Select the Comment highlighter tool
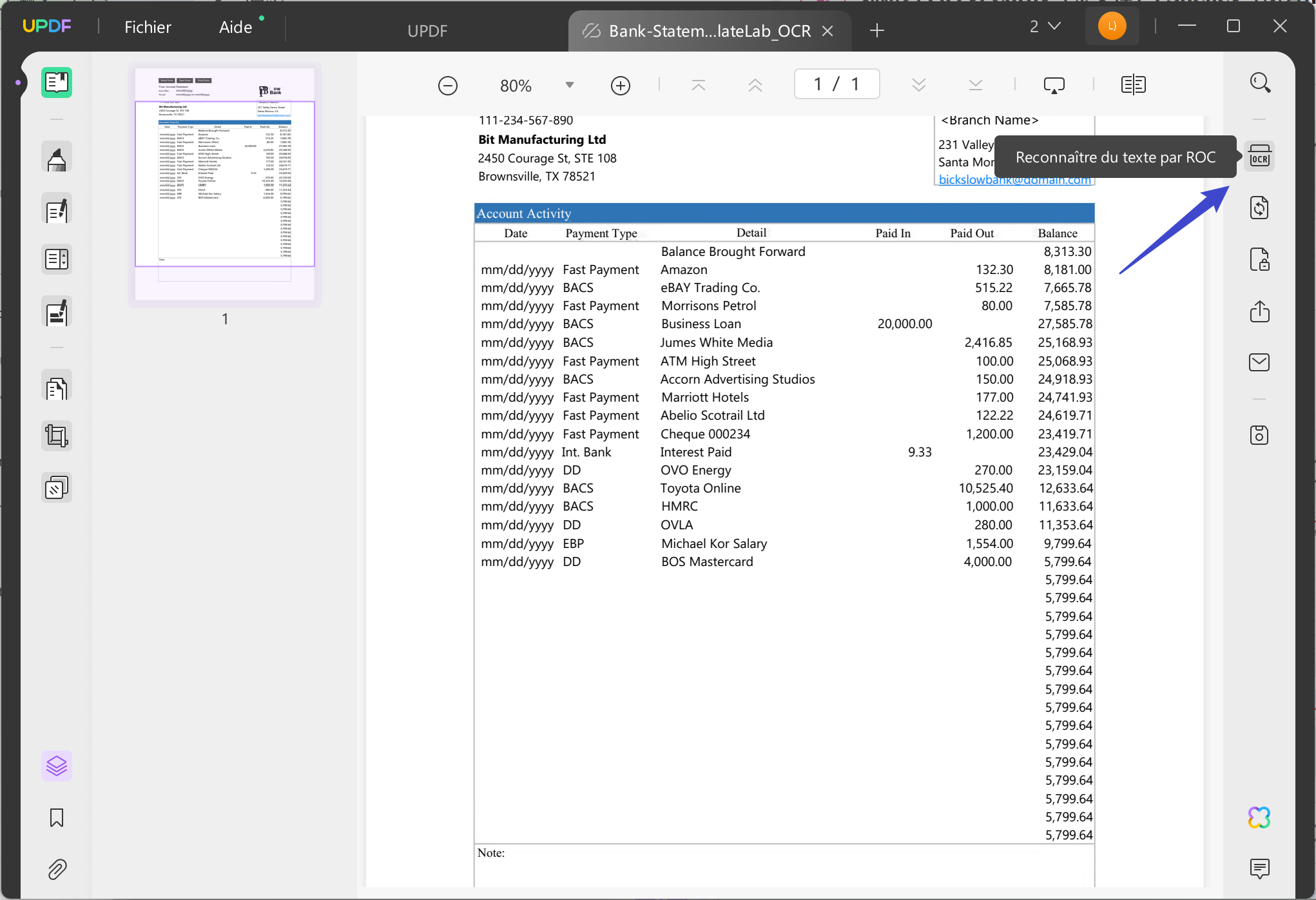 point(57,157)
